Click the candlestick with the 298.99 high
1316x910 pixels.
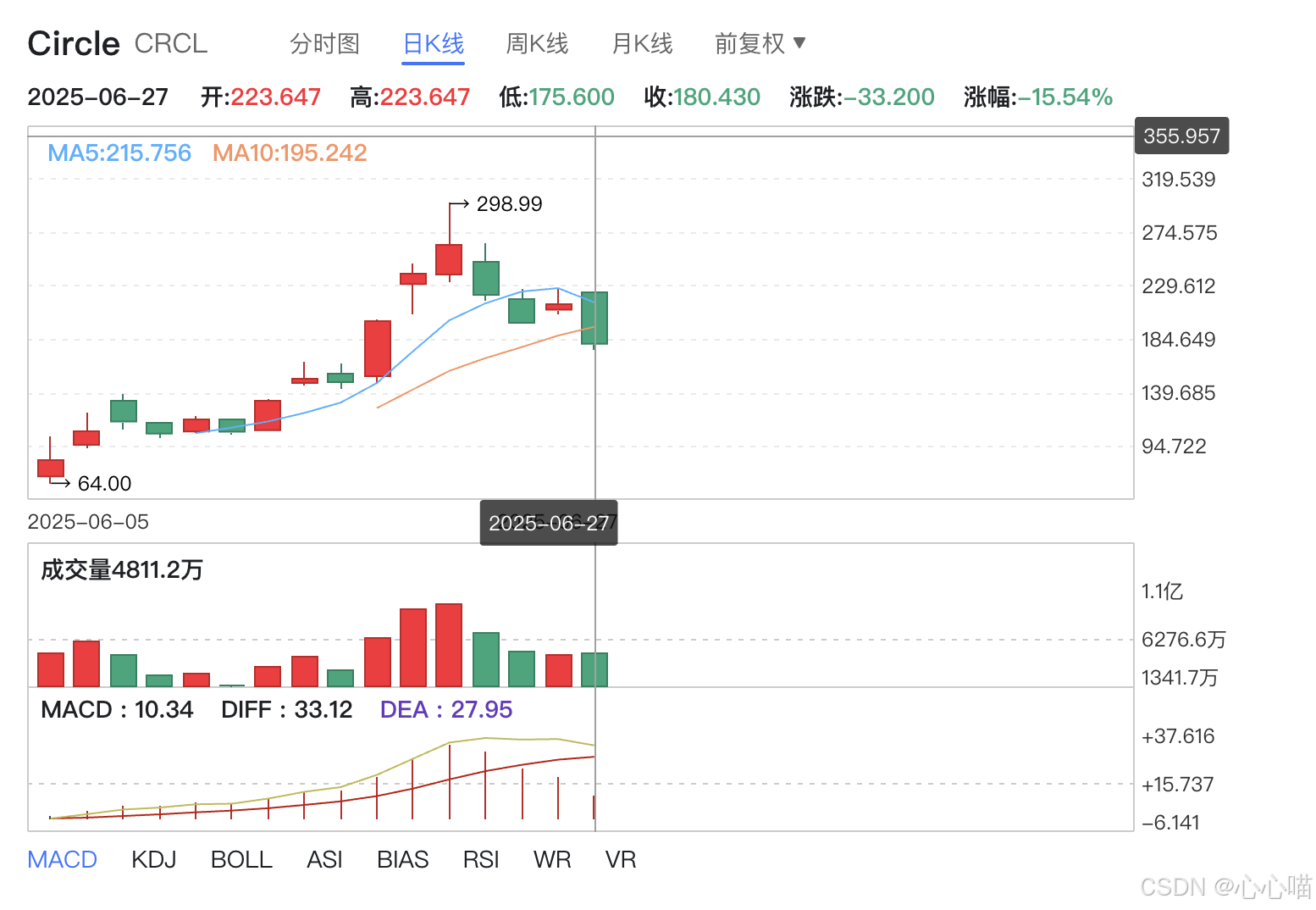point(449,259)
